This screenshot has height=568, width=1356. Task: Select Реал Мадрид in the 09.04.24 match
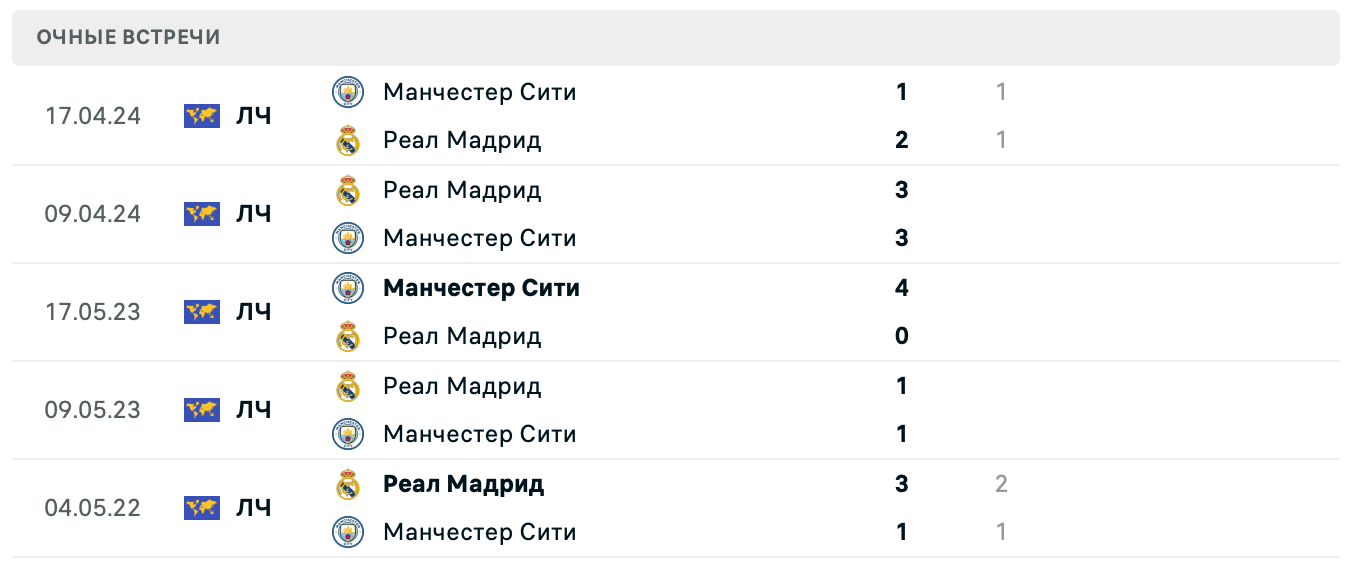click(x=462, y=190)
